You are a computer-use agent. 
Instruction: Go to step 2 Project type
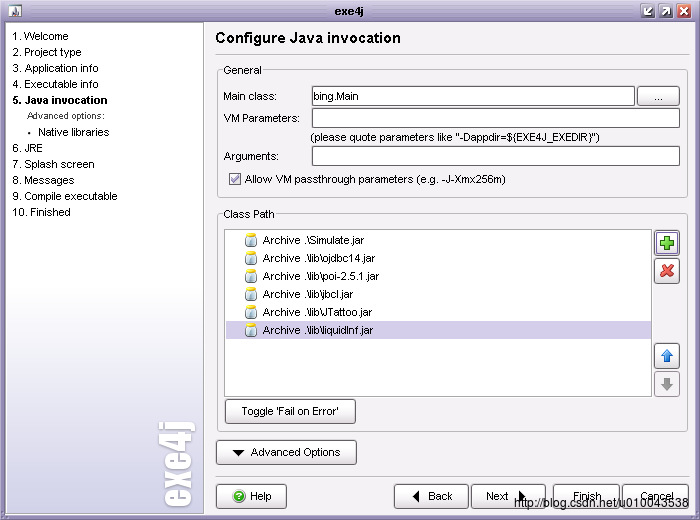(47, 52)
